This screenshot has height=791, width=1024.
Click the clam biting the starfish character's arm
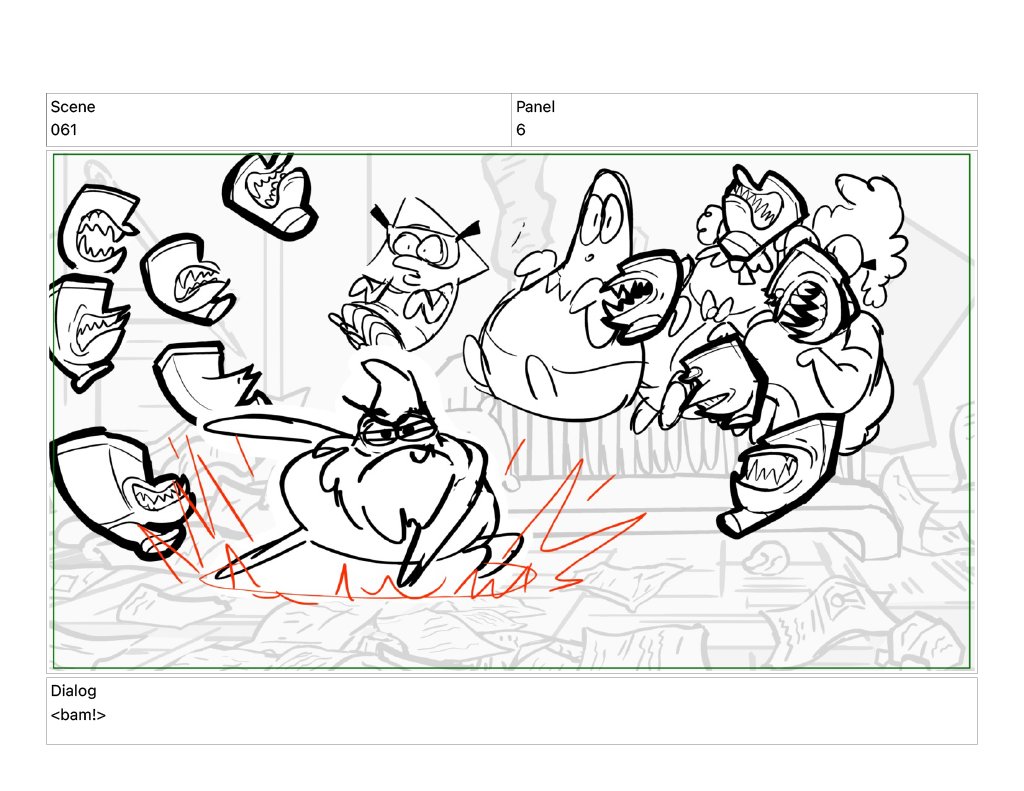pos(640,290)
